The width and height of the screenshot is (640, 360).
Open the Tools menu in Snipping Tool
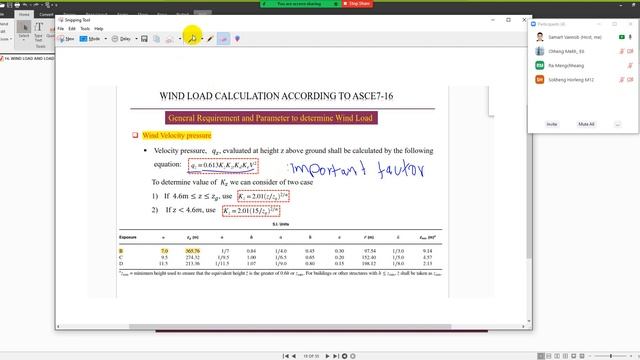85,29
